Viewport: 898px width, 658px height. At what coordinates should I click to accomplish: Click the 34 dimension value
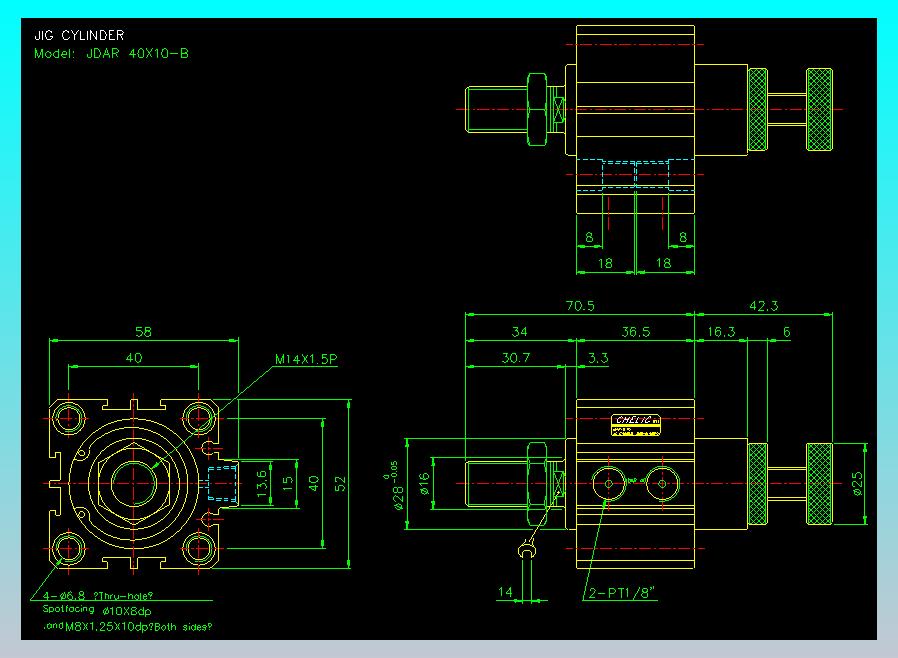[x=519, y=332]
